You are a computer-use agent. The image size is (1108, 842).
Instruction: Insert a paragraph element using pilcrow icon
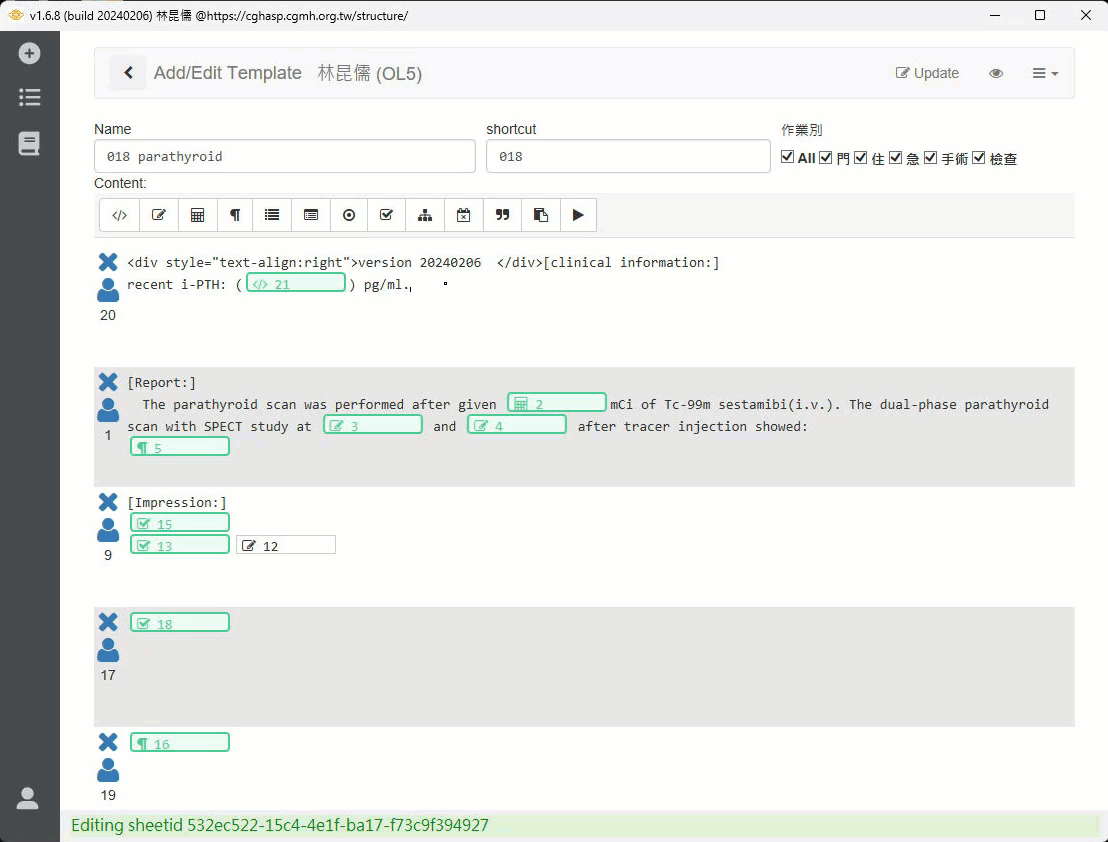[x=235, y=215]
